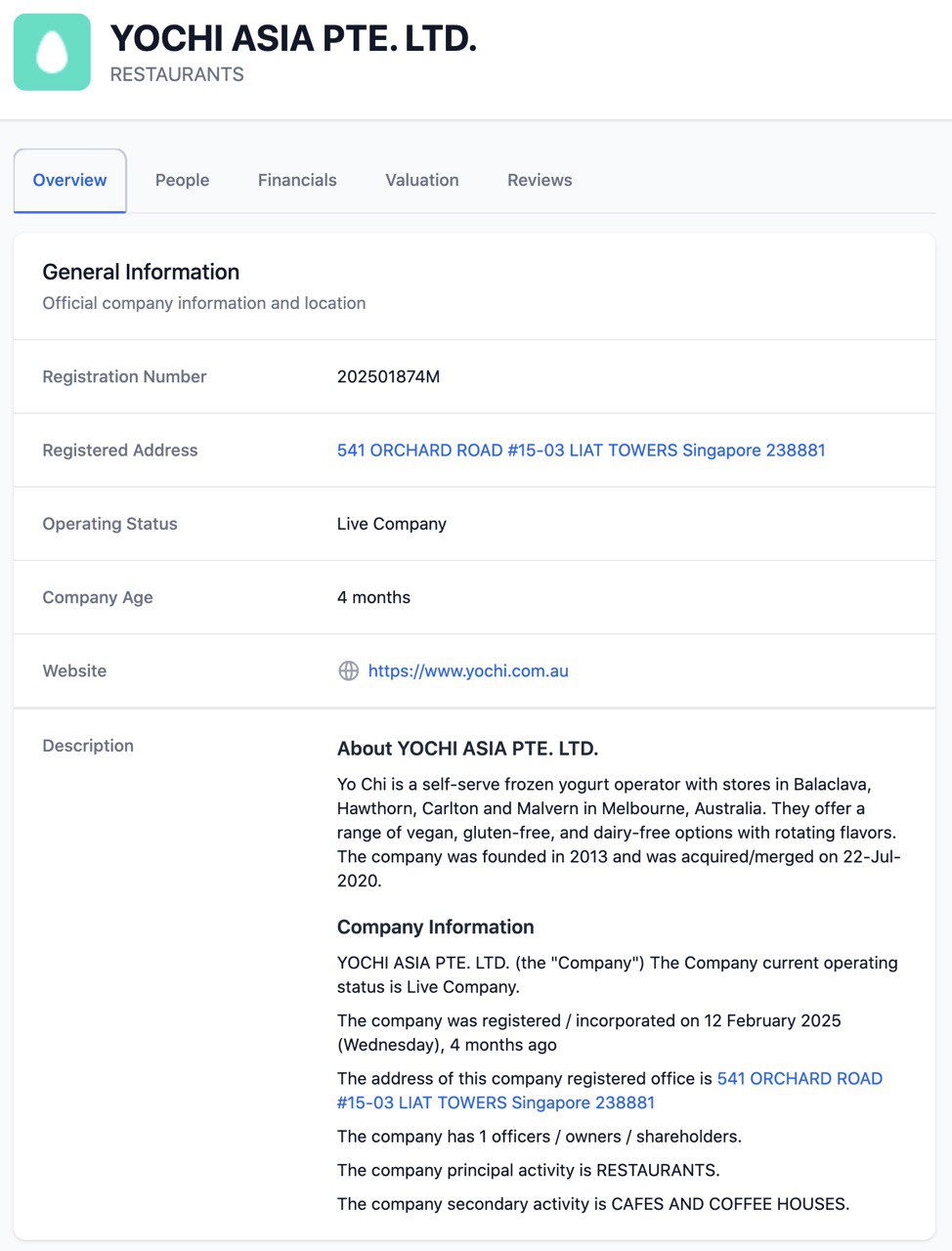Open the Registered Address link in the table
Viewport: 952px width, 1251px height.
click(x=581, y=451)
